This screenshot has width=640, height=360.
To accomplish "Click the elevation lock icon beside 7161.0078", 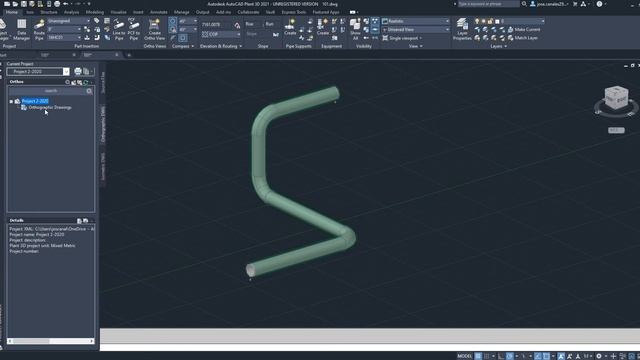I will coord(237,25).
